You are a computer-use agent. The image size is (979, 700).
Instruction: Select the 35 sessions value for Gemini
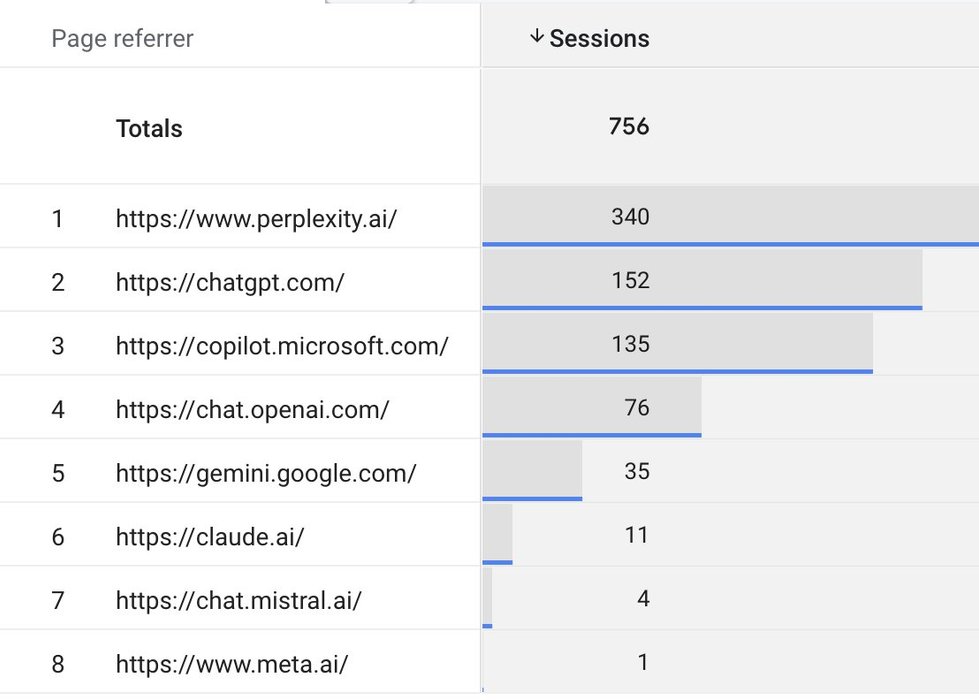coord(636,471)
